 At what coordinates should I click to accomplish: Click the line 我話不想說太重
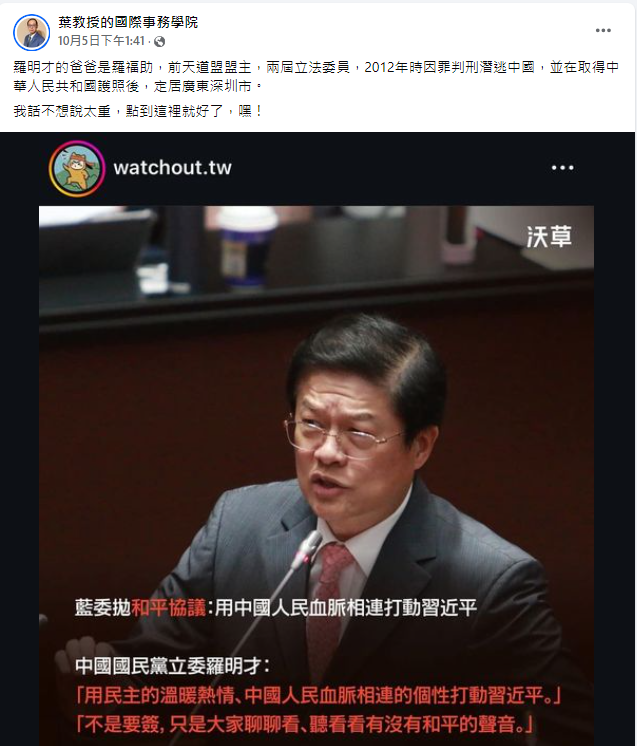tap(138, 111)
